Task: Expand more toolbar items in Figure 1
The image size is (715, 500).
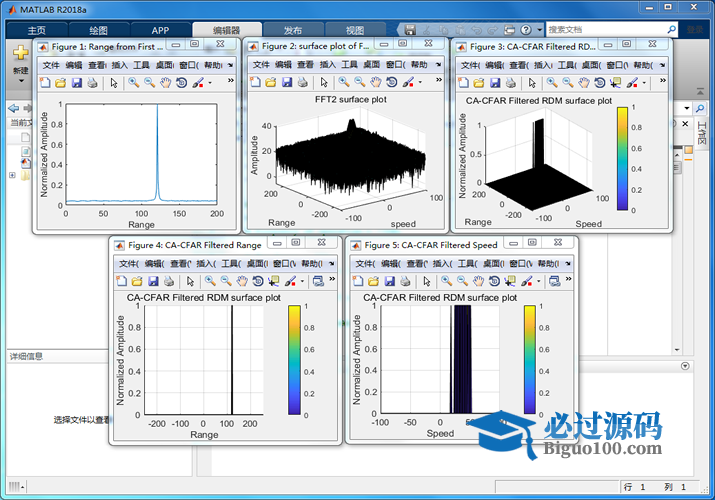Action: pyautogui.click(x=231, y=80)
